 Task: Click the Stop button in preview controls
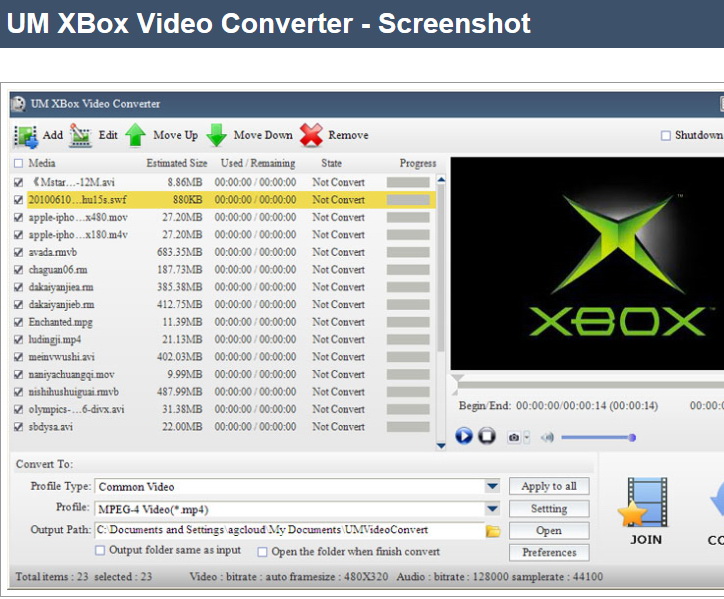click(487, 436)
